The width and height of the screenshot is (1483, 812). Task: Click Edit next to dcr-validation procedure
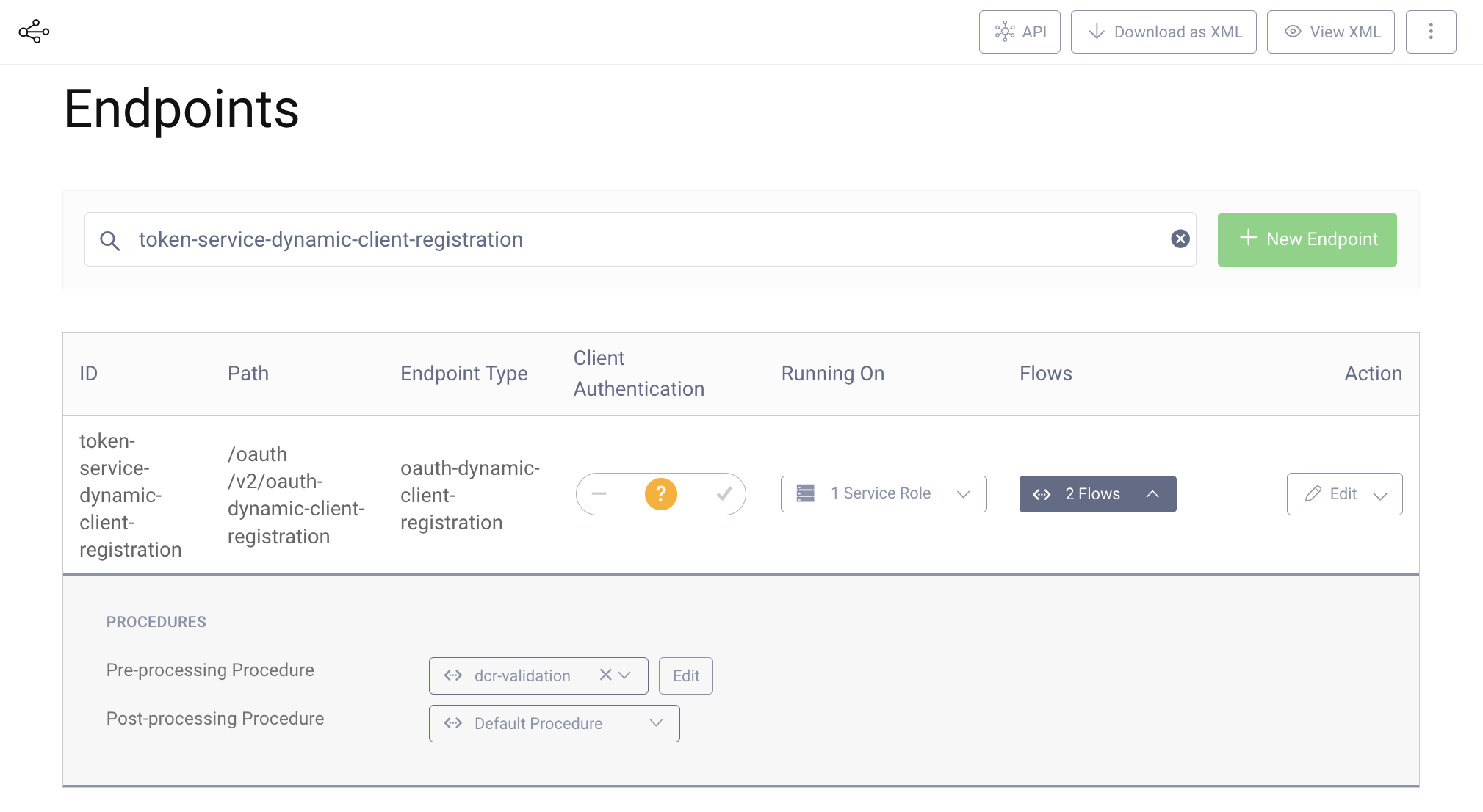(x=685, y=675)
